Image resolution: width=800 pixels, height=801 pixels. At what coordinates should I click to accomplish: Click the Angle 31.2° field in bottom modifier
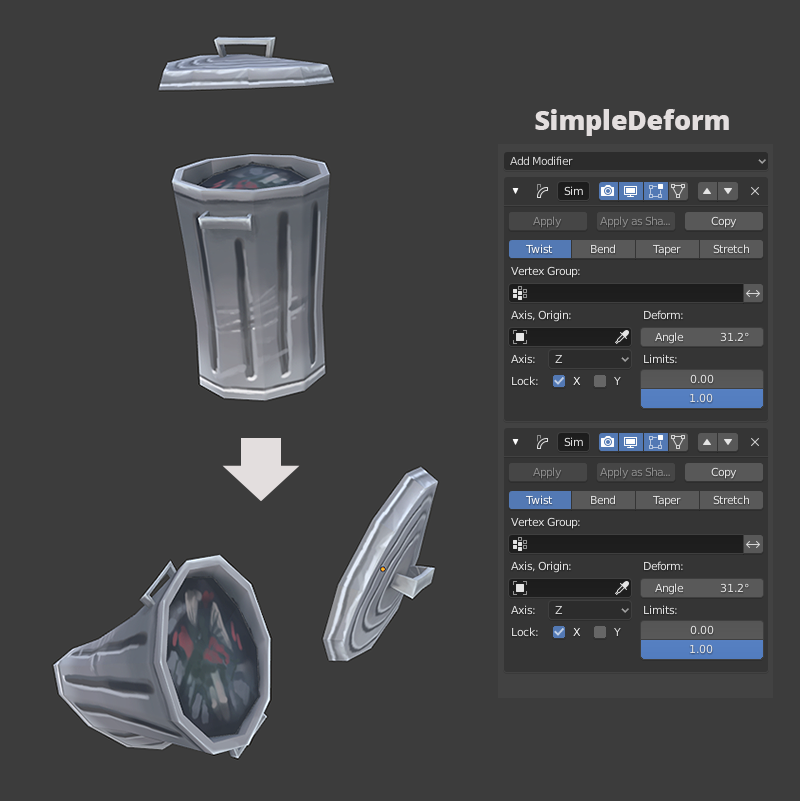coord(701,588)
